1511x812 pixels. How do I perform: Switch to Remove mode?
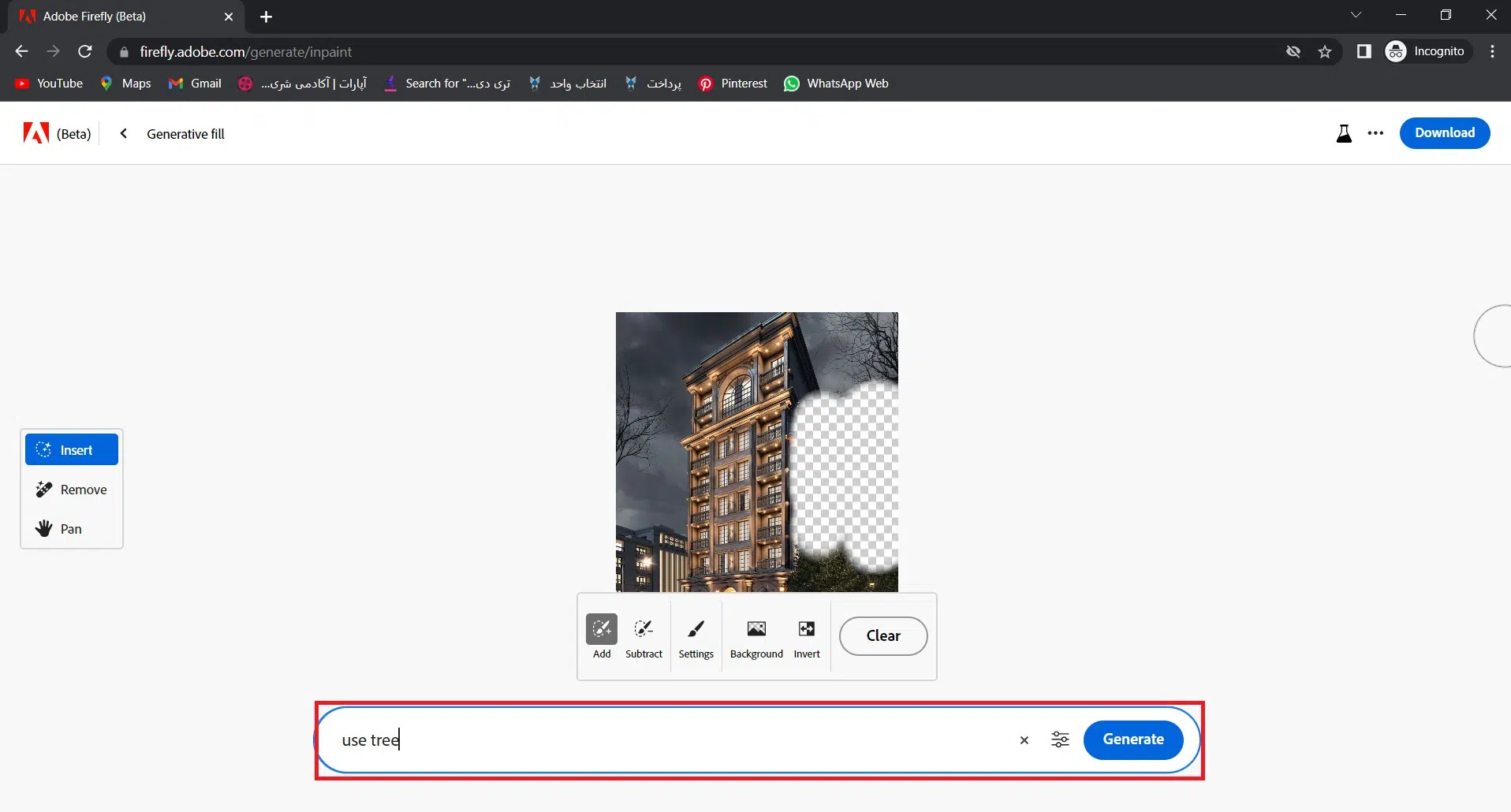click(72, 490)
